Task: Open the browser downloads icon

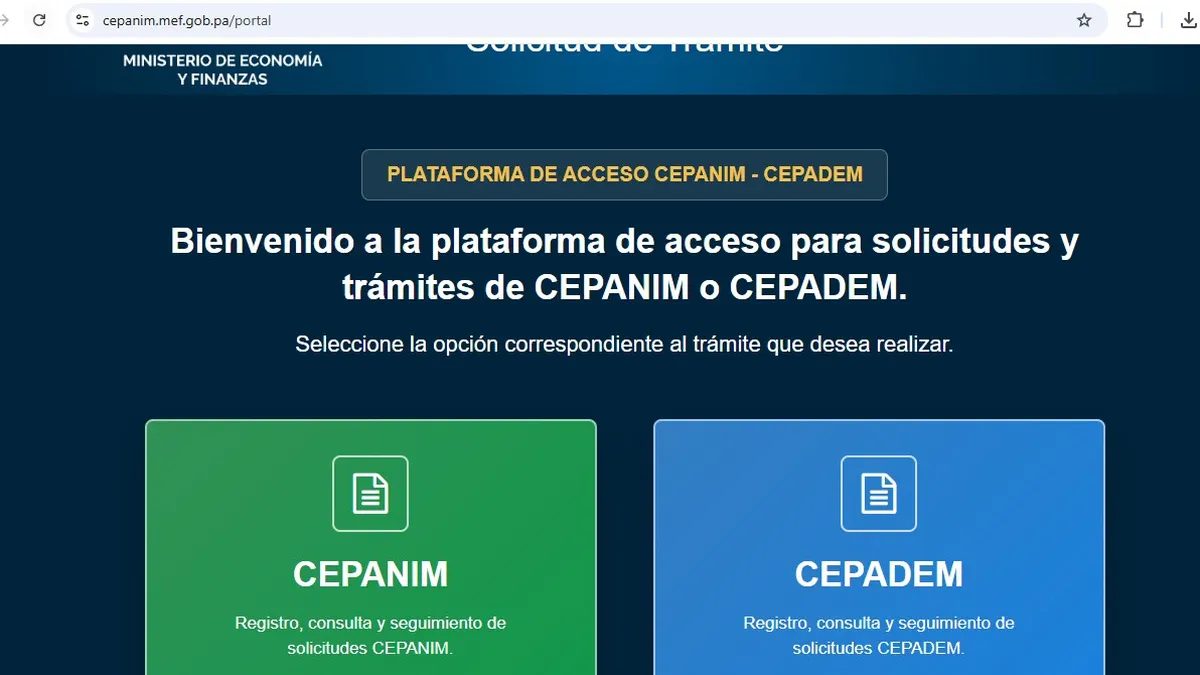Action: [x=1188, y=20]
